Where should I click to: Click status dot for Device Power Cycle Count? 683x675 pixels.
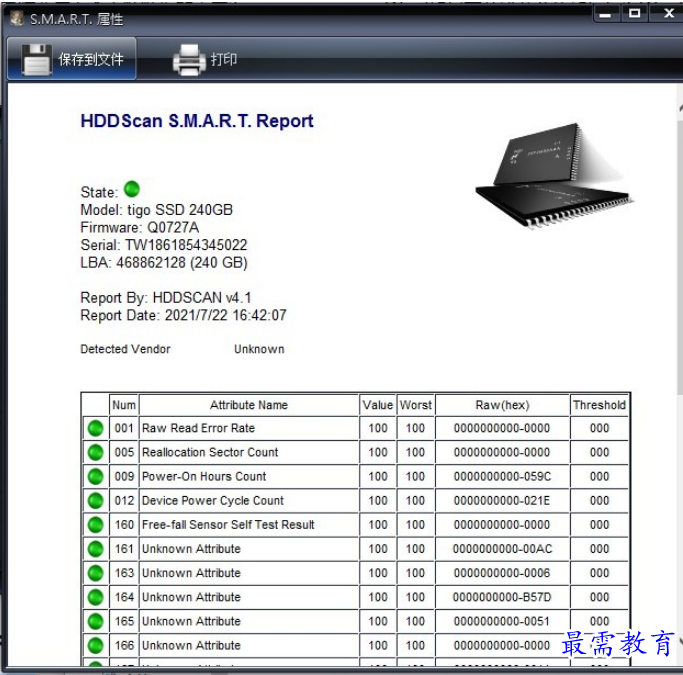click(x=95, y=501)
